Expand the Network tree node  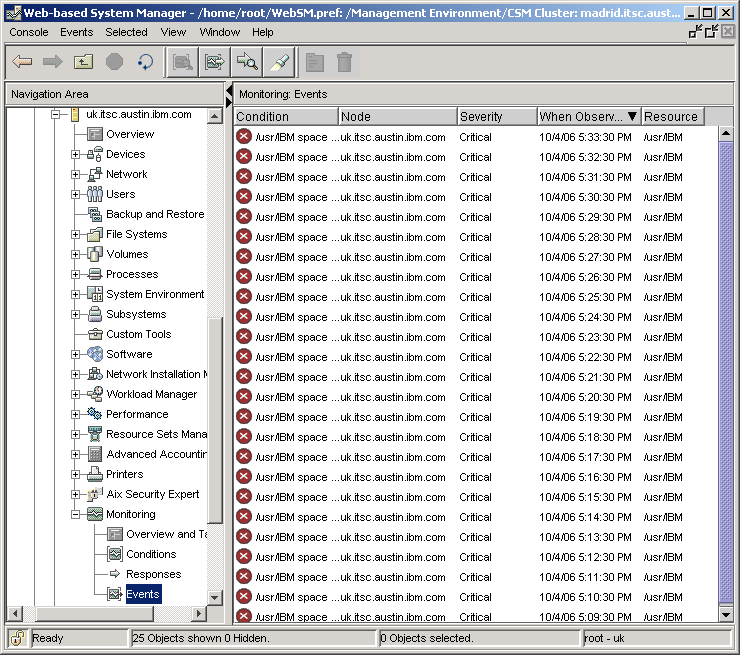(76, 175)
